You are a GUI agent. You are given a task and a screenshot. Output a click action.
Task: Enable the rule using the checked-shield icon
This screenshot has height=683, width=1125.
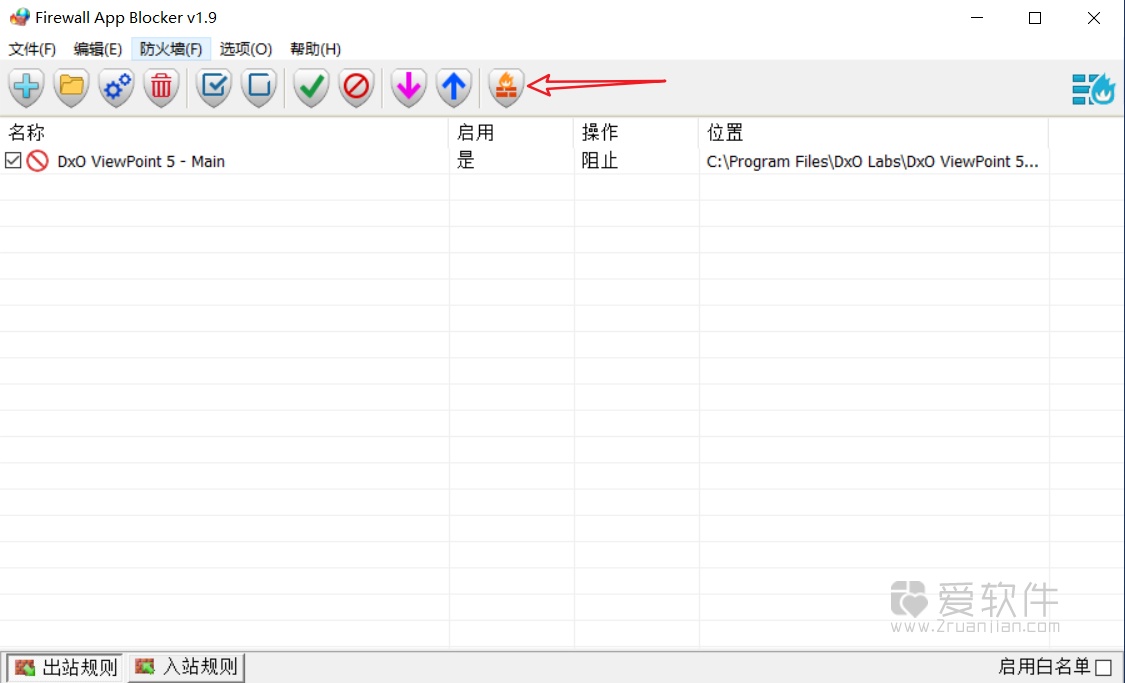[213, 88]
